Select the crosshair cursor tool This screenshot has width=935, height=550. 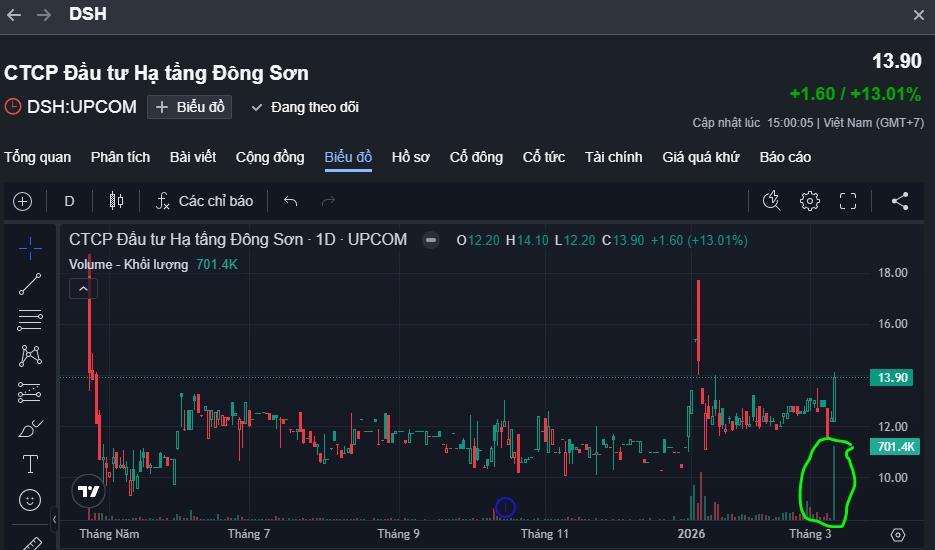click(x=30, y=246)
